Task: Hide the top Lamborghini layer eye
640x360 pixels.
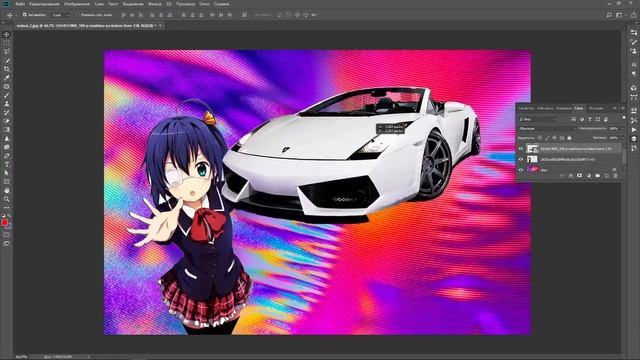Action: (x=521, y=149)
